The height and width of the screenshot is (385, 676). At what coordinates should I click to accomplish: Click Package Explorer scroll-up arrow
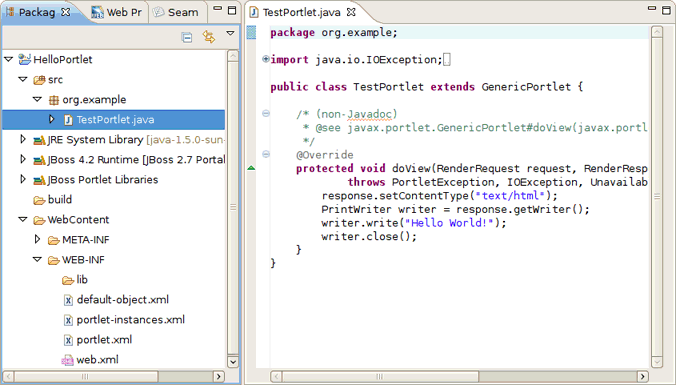tap(233, 56)
